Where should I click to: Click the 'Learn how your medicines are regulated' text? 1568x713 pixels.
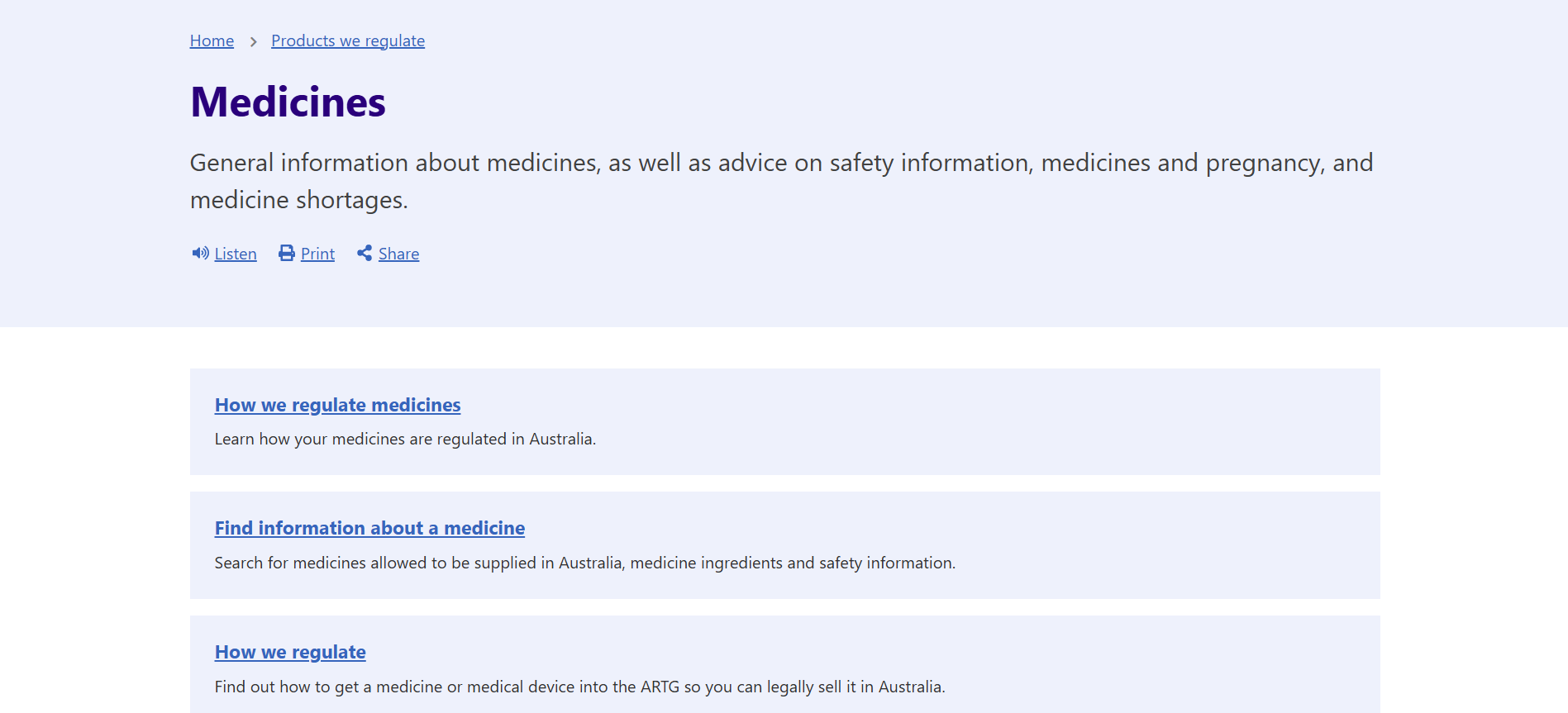[405, 440]
